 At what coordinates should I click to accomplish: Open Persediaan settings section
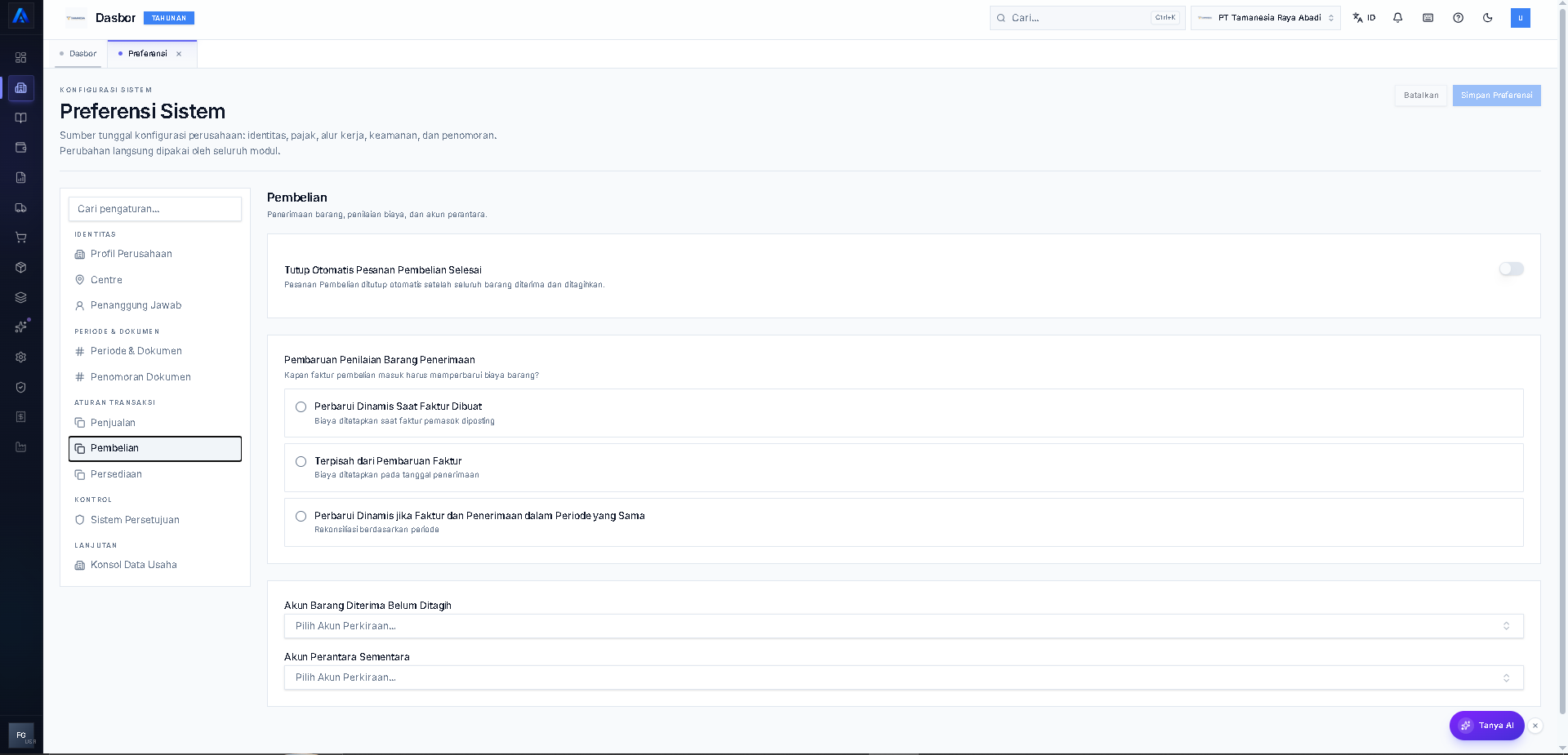point(155,474)
